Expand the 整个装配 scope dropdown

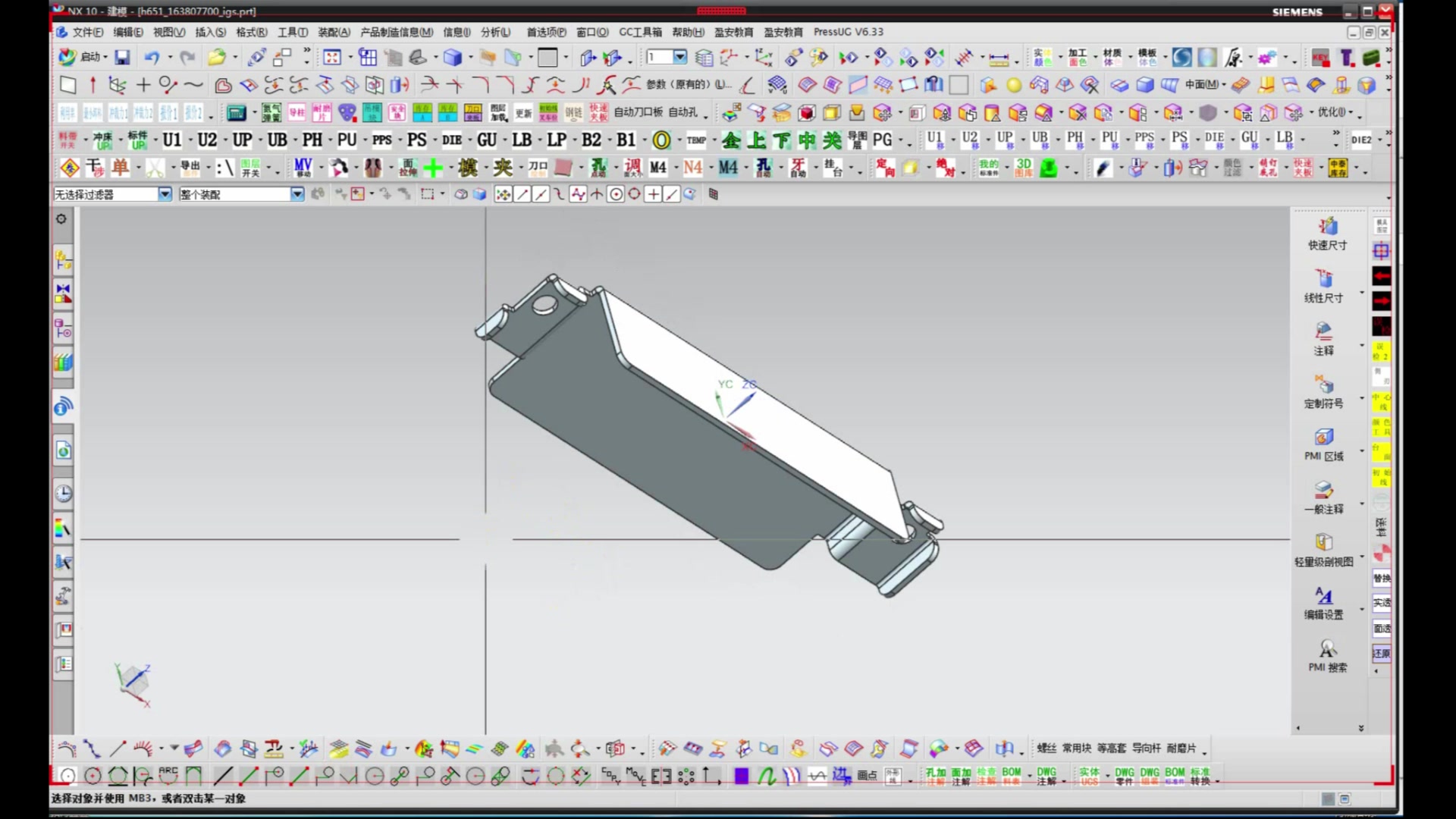click(297, 195)
